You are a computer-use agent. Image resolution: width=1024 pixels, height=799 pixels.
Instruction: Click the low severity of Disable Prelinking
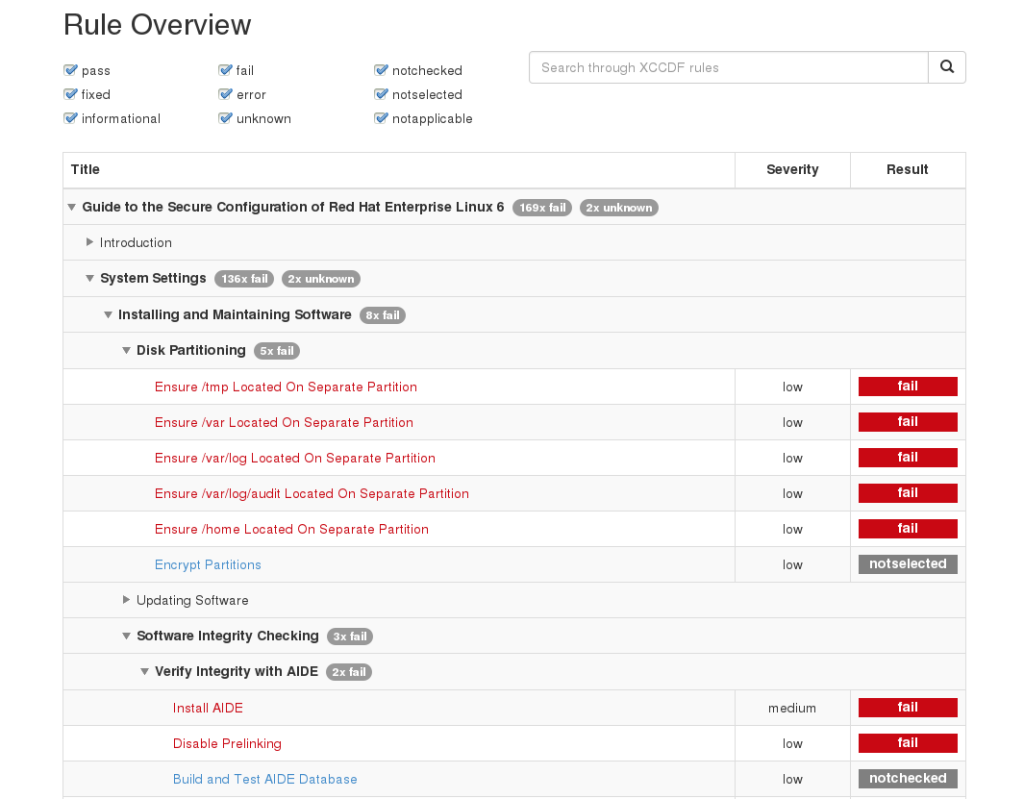[792, 743]
